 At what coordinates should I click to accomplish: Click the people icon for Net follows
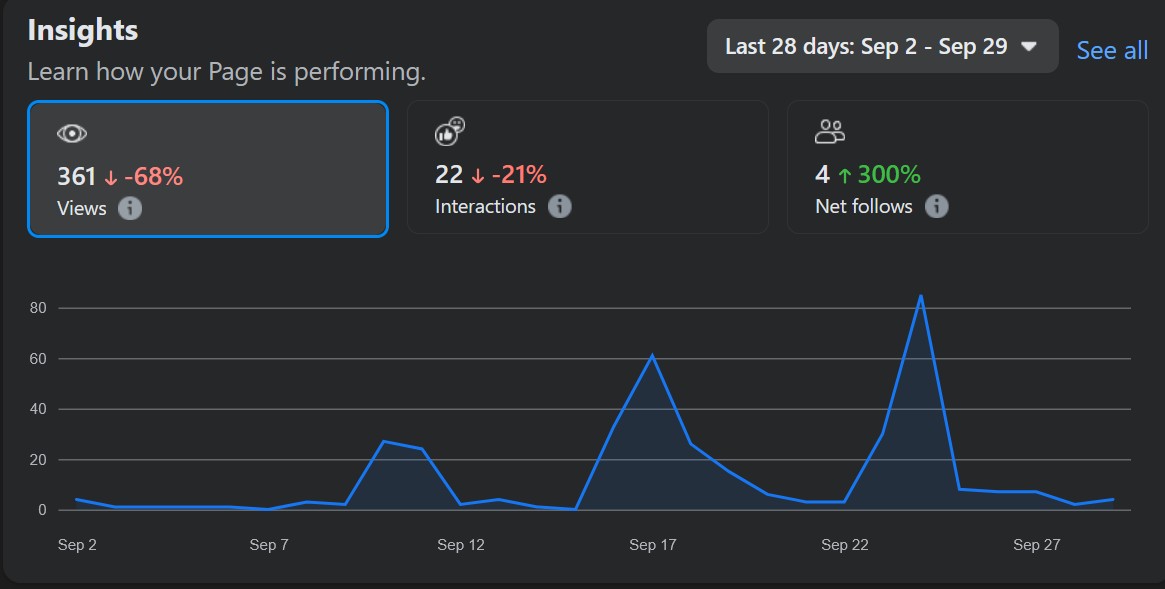(x=830, y=131)
